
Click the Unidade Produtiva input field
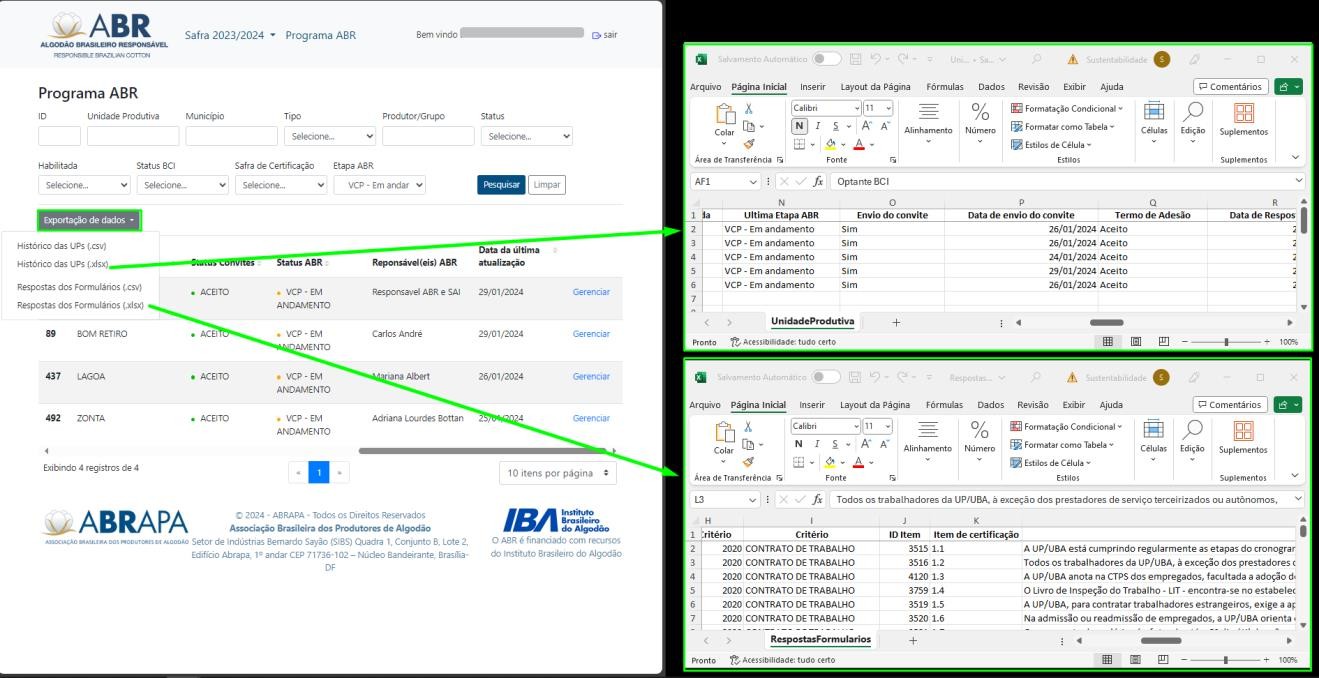133,136
